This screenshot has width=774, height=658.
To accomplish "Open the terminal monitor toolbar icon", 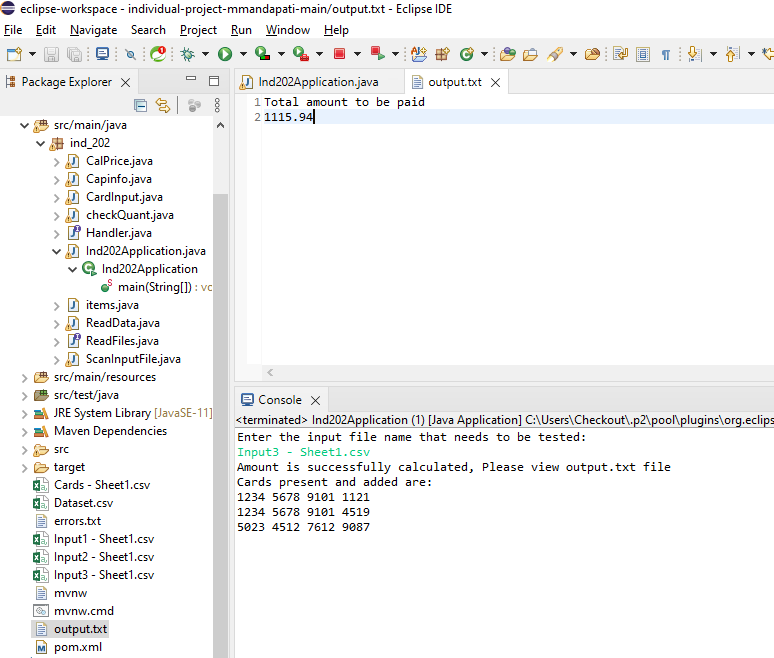I will tap(102, 54).
